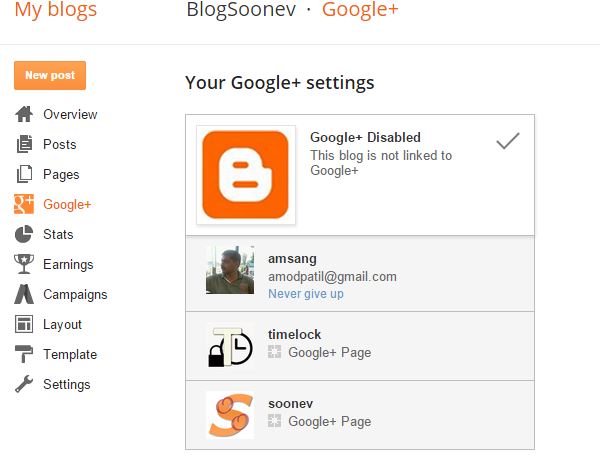Select the amsang profile option
Screen dimensions: 600x466
point(360,274)
